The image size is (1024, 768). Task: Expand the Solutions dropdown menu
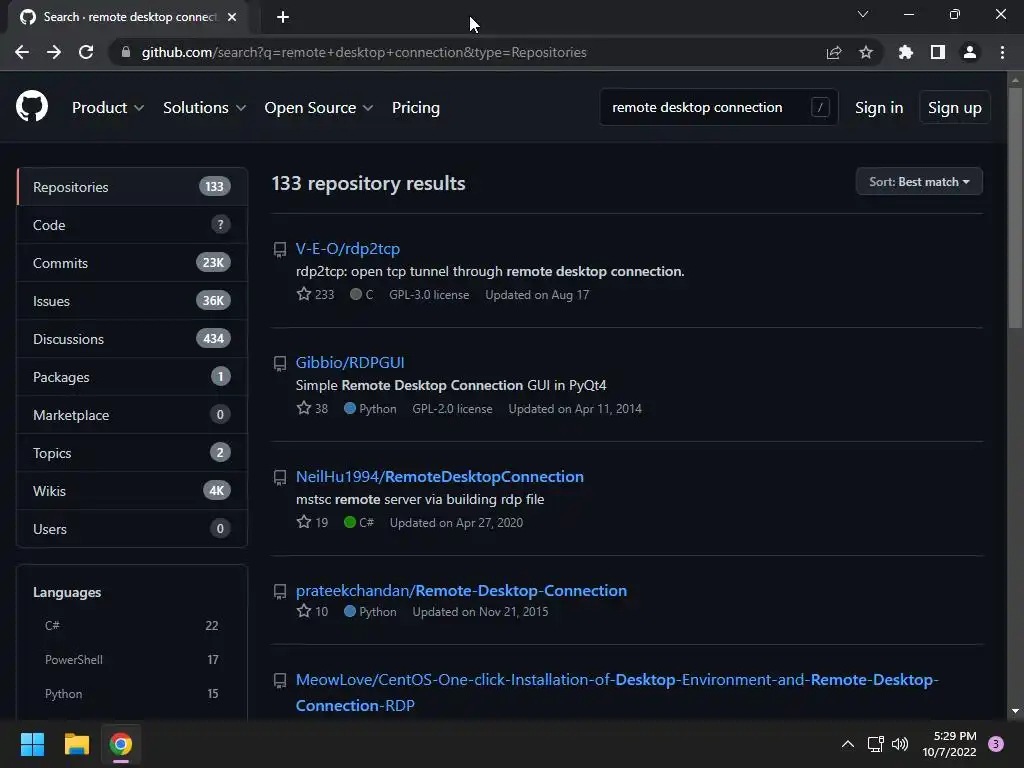click(x=204, y=108)
